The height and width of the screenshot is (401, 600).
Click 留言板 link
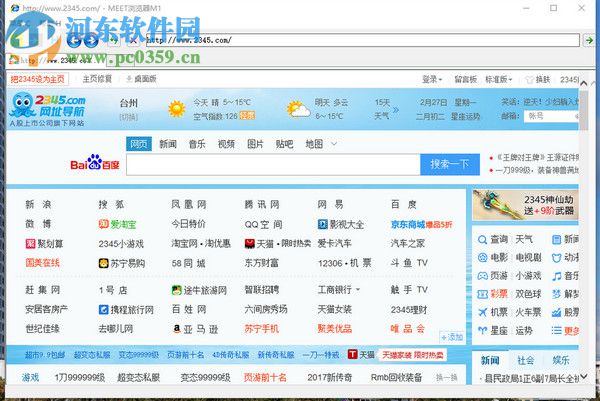pos(465,79)
